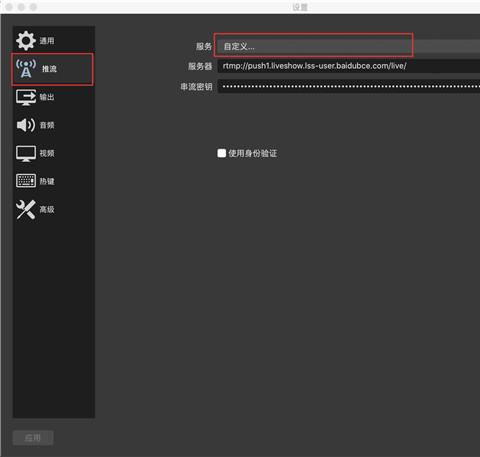This screenshot has height=457, width=480.
Task: Close the settings window with red button
Action: point(9,7)
